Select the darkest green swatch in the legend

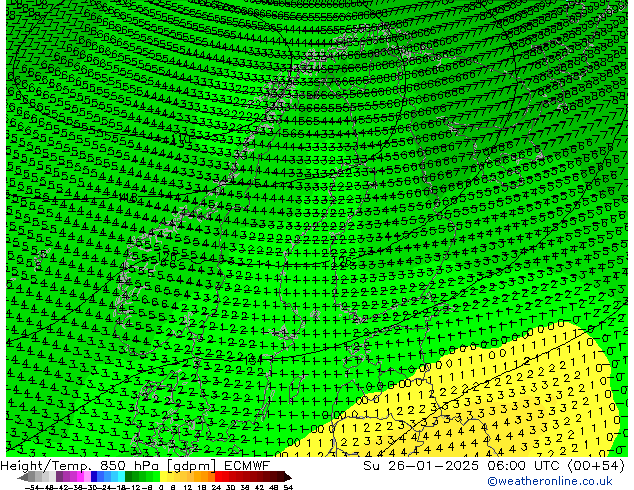pyautogui.click(x=128, y=476)
